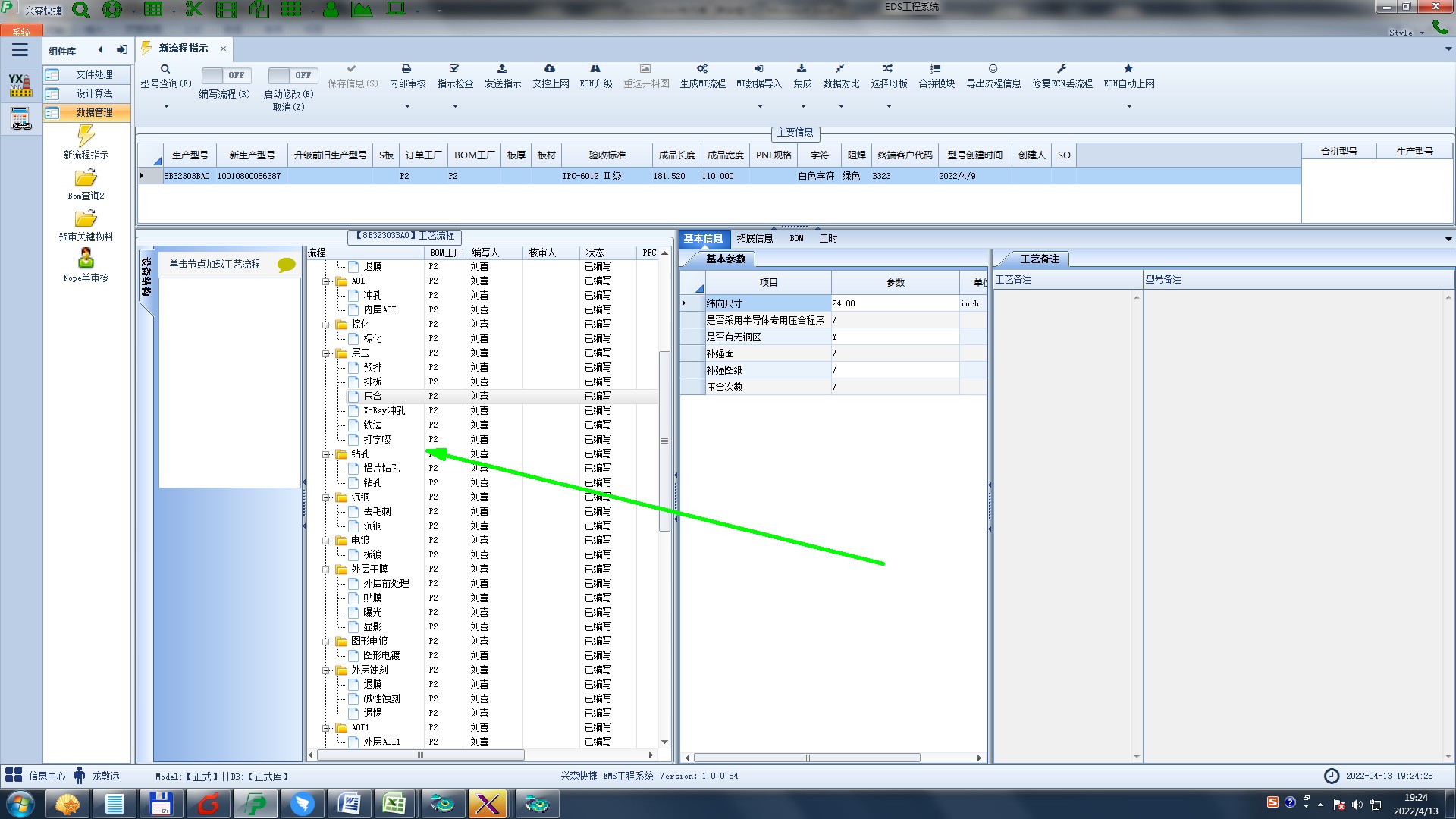Click the process tree horizontal scrollbar

(421, 755)
